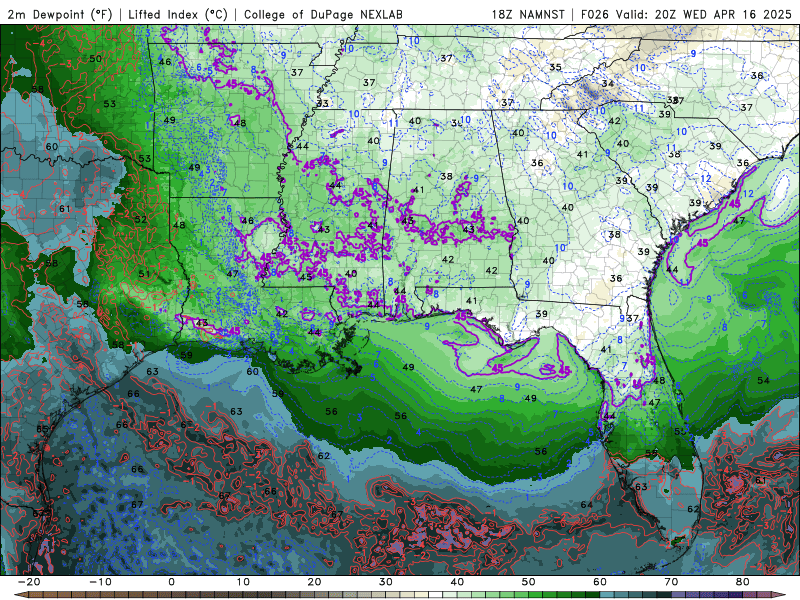Click the 50 label under the color scale

(529, 582)
